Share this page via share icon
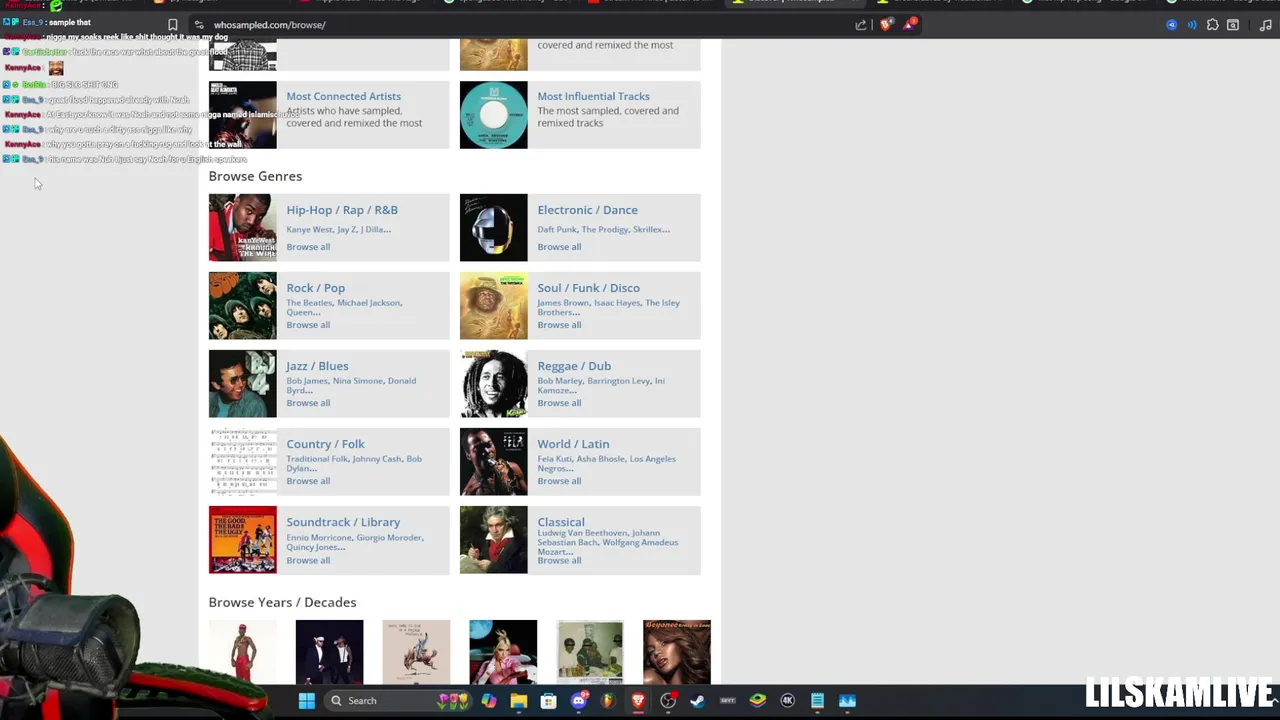 pyautogui.click(x=861, y=24)
